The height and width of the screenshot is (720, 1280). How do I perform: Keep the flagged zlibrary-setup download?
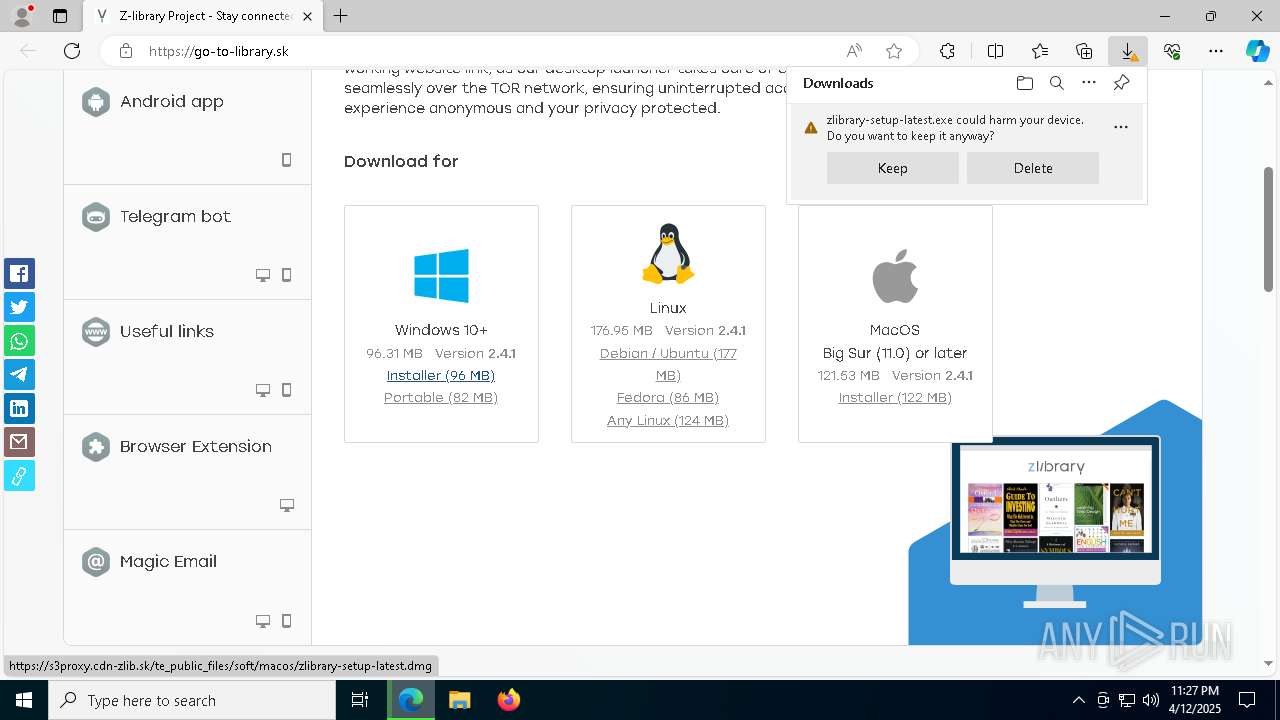pos(893,168)
